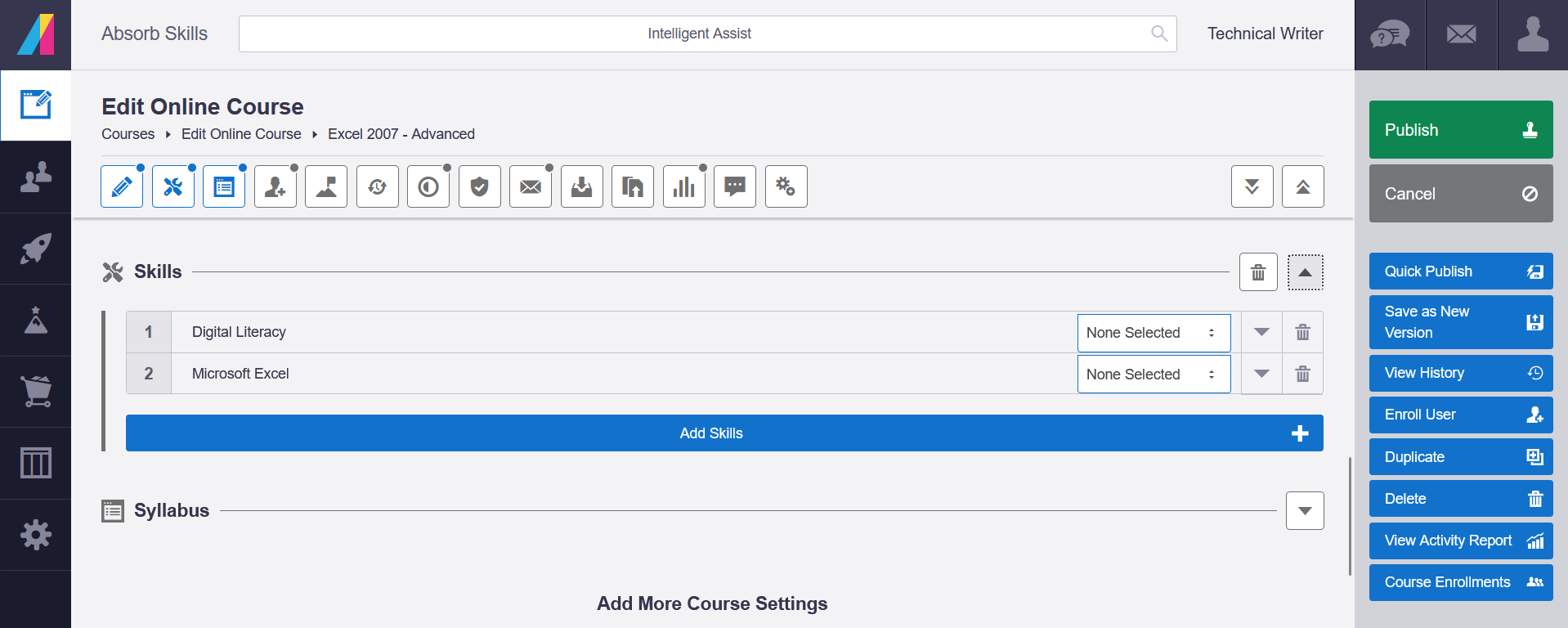Open the settings gear sidebar icon

point(35,535)
